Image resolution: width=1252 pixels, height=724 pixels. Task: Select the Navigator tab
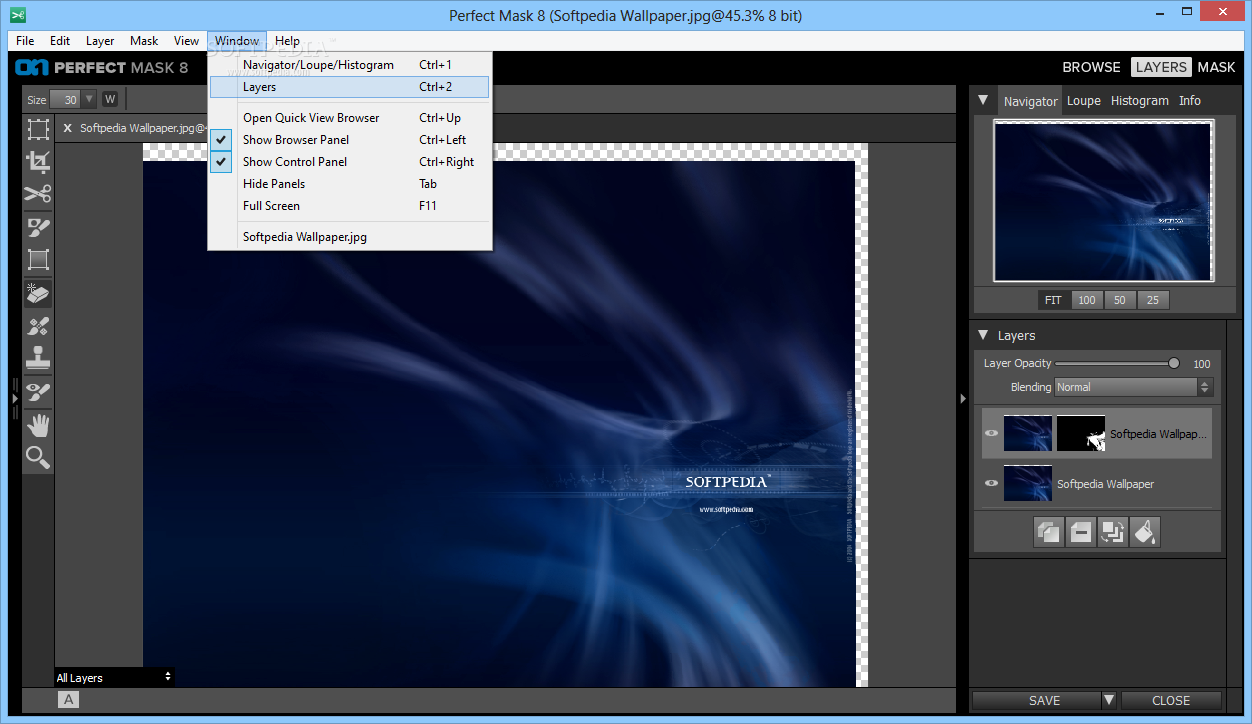[1030, 101]
